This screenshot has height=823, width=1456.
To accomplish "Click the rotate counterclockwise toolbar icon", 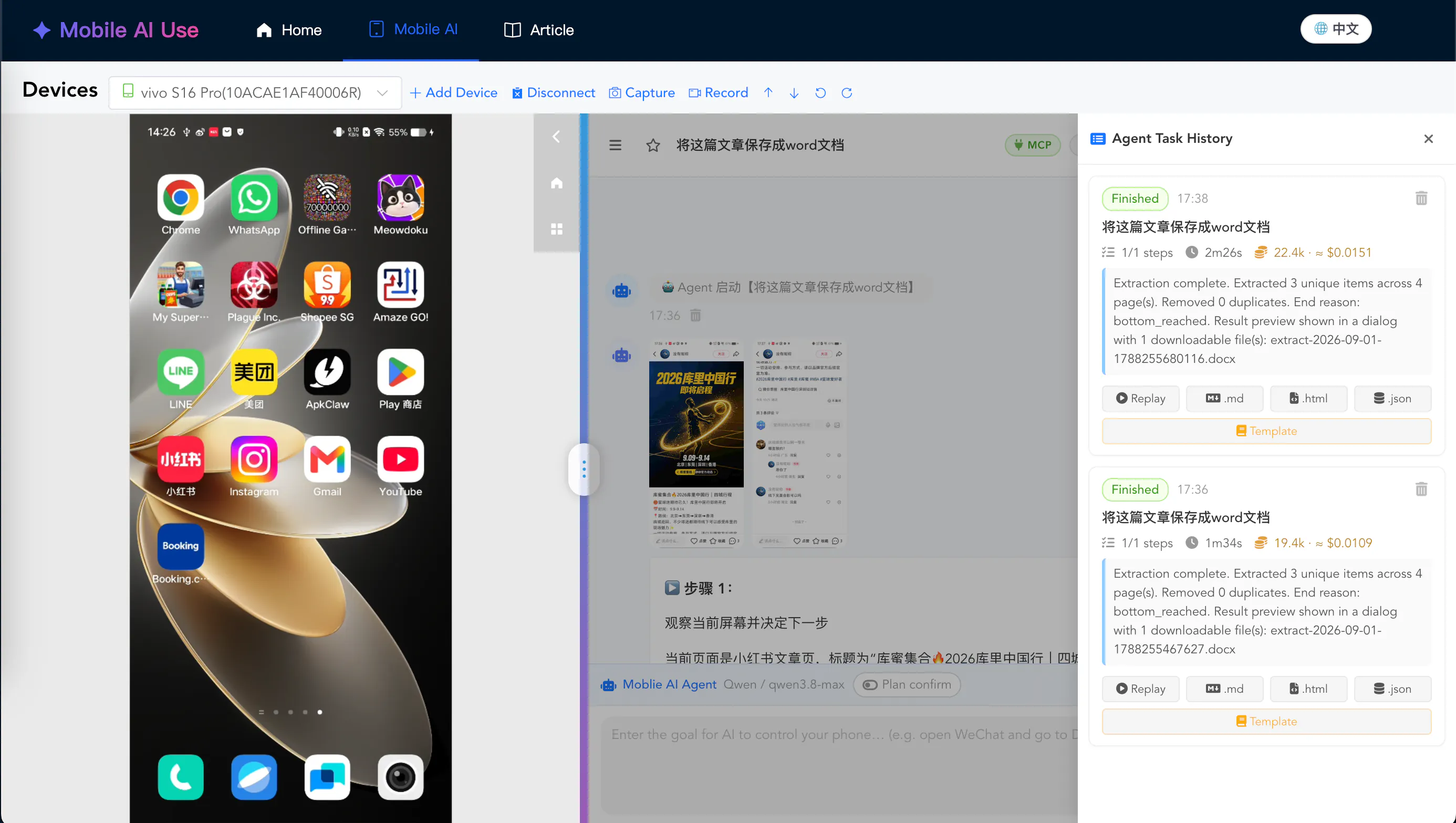I will pyautogui.click(x=820, y=93).
